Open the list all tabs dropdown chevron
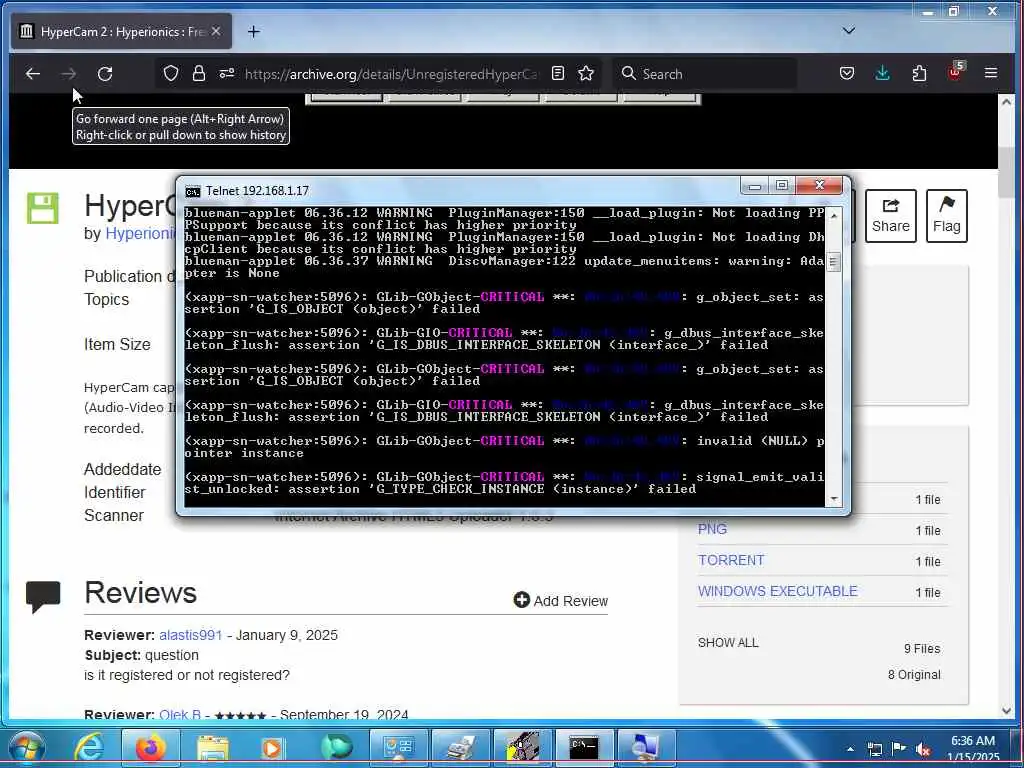 coord(849,31)
